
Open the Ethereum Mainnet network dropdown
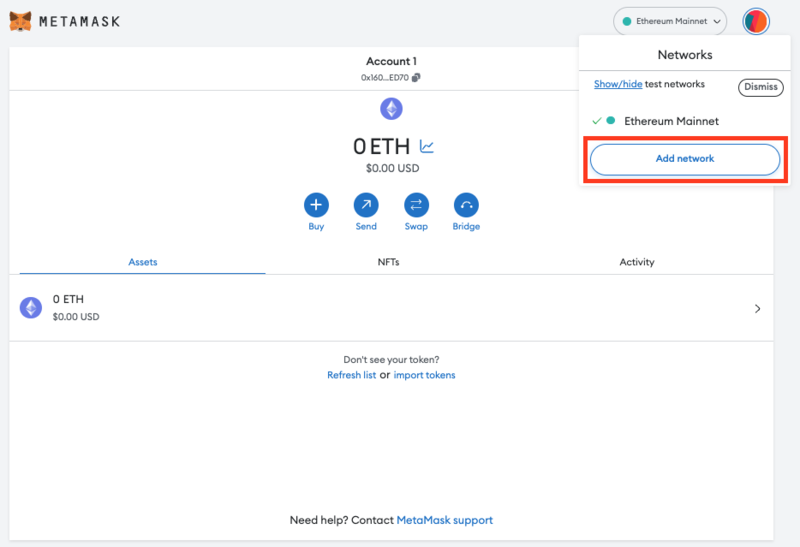click(x=670, y=21)
